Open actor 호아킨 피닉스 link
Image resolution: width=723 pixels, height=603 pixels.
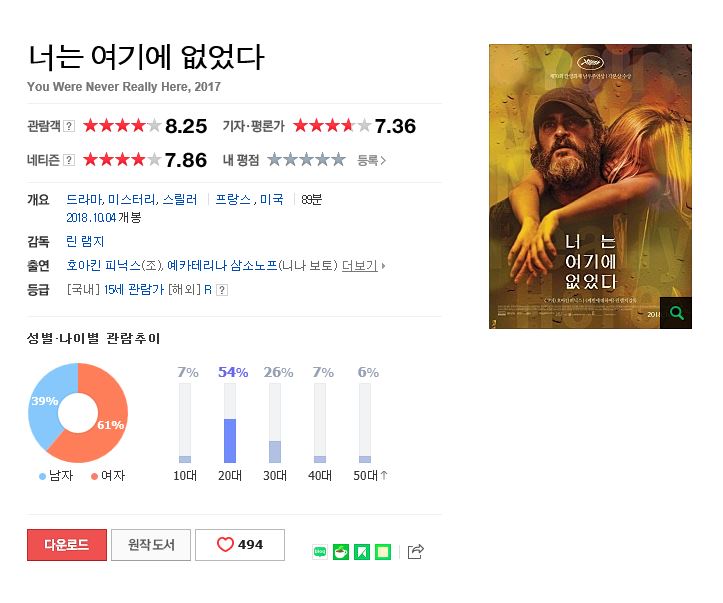coord(104,266)
